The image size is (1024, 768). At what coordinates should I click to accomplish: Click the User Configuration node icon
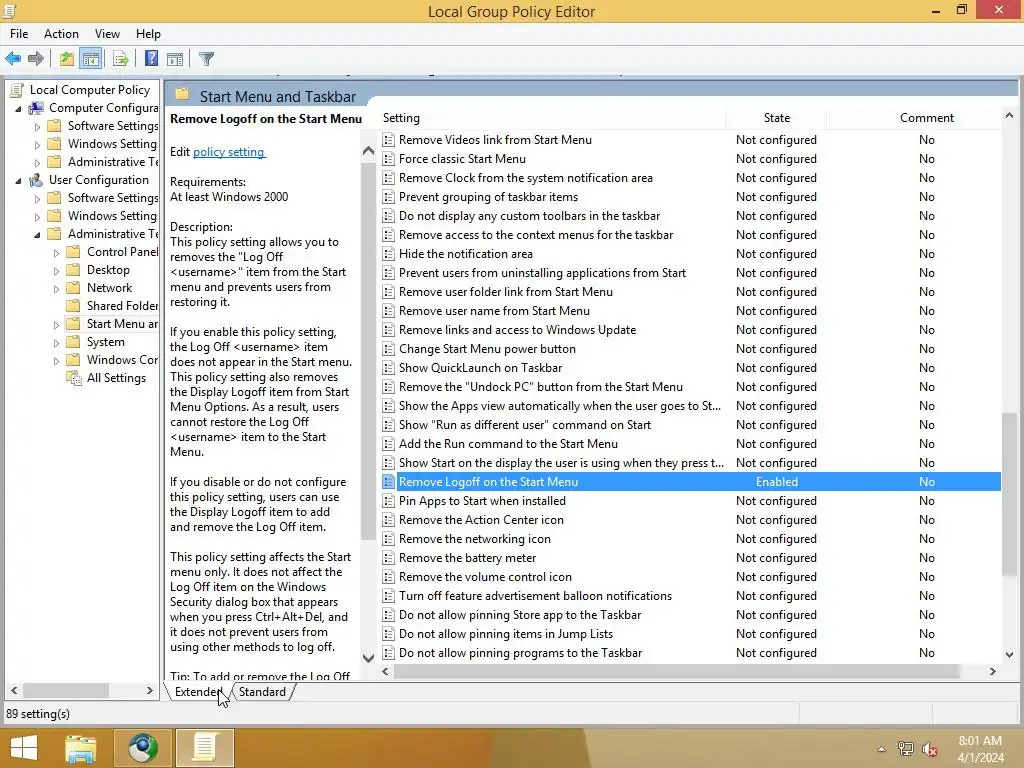[37, 180]
